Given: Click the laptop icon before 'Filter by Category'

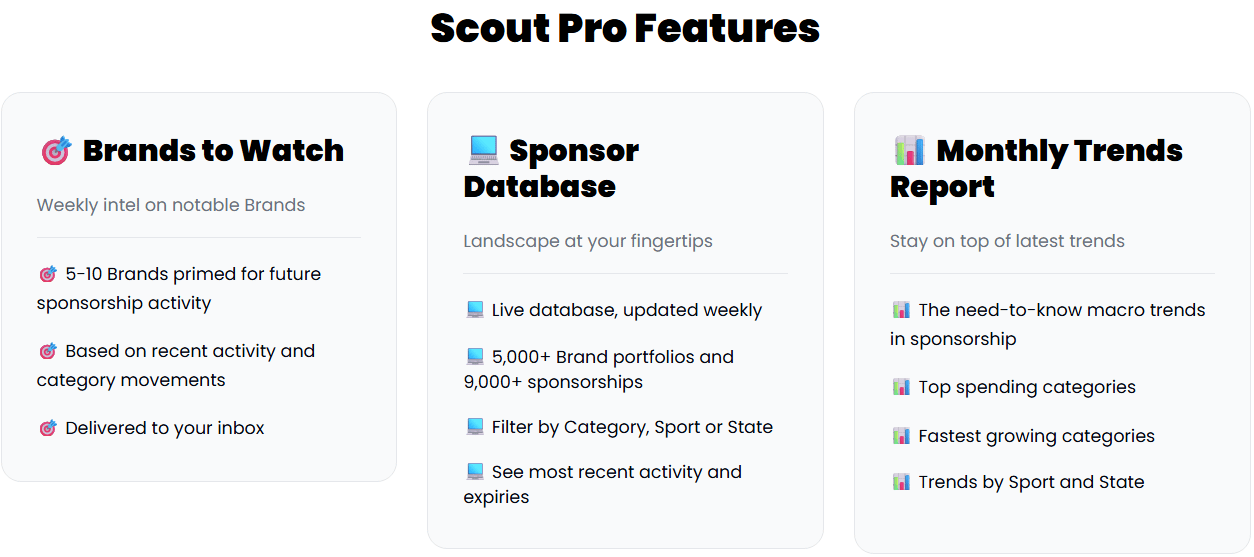Looking at the screenshot, I should [x=475, y=427].
